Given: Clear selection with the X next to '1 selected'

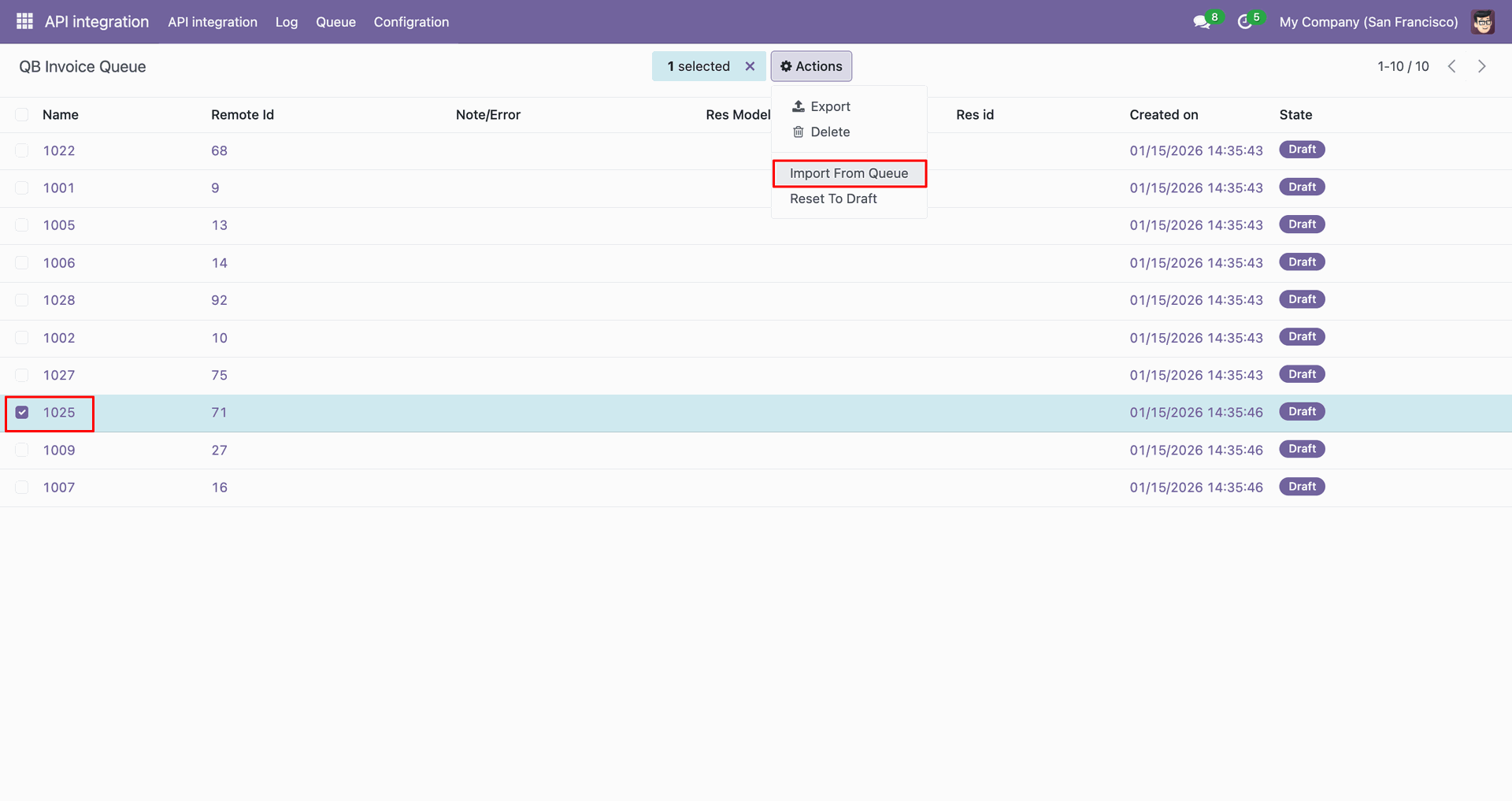Looking at the screenshot, I should click(750, 66).
